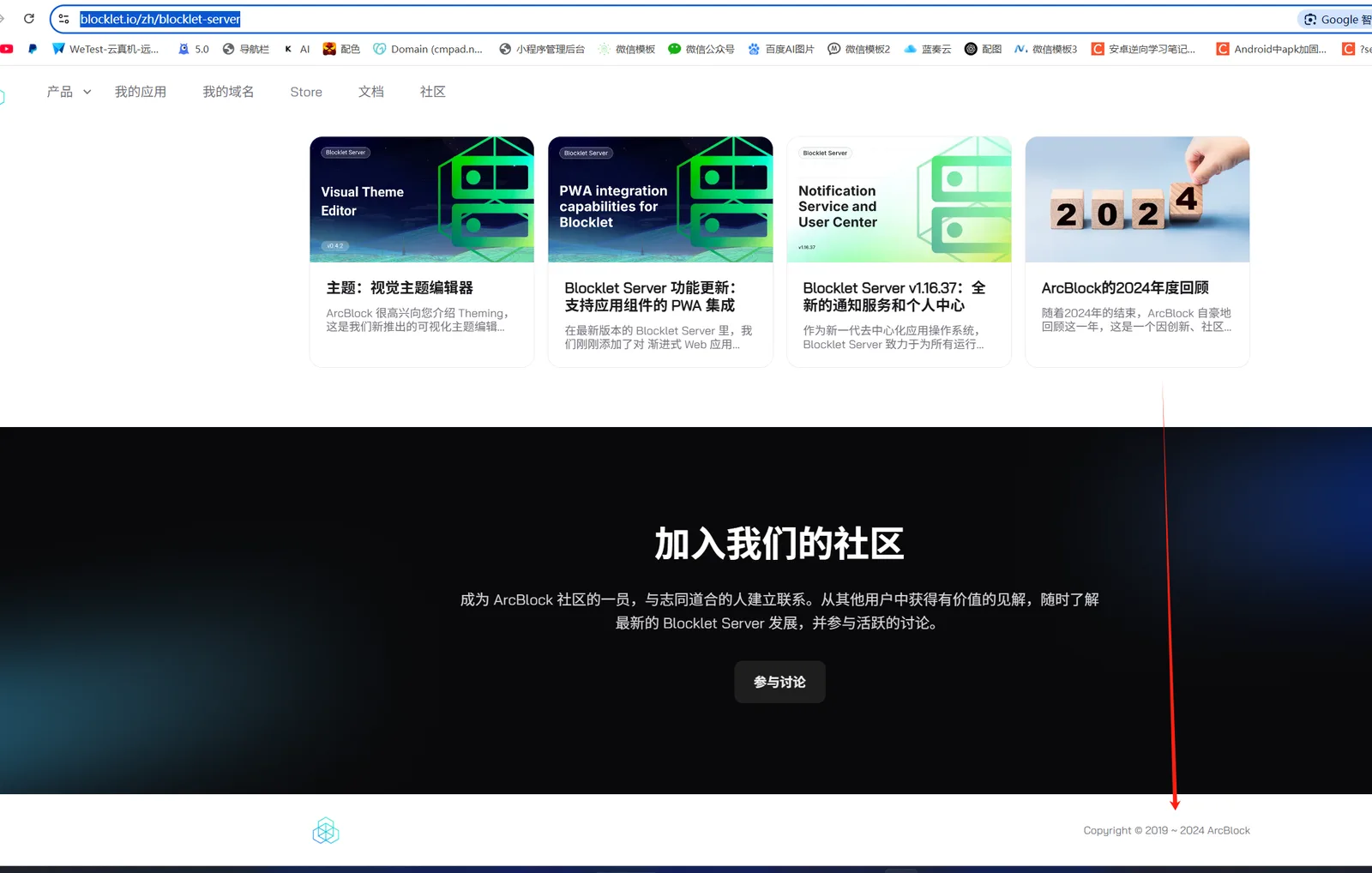The height and width of the screenshot is (873, 1372).
Task: Open the 微信模板3 bookmark
Action: [x=1046, y=49]
